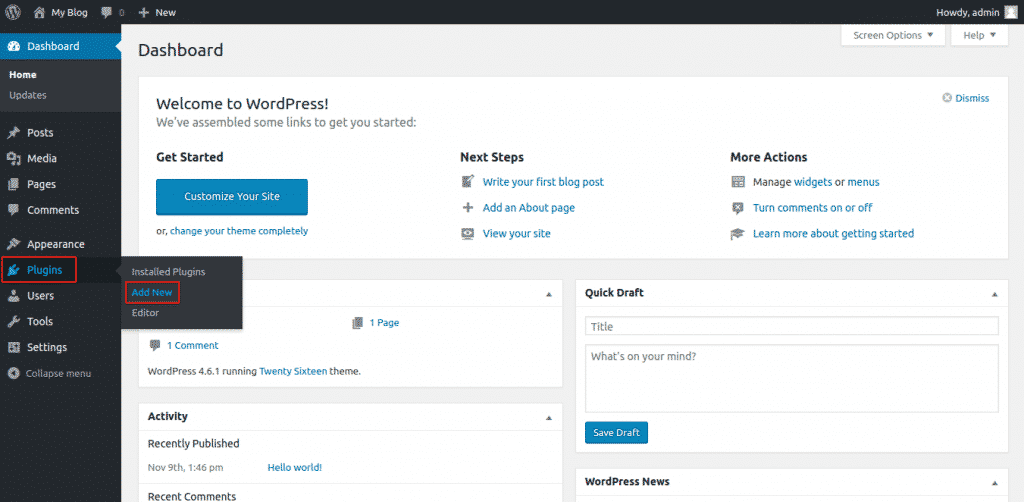Screen dimensions: 1024x502
Task: Open the comments bubble icon in admin bar
Action: click(x=107, y=12)
